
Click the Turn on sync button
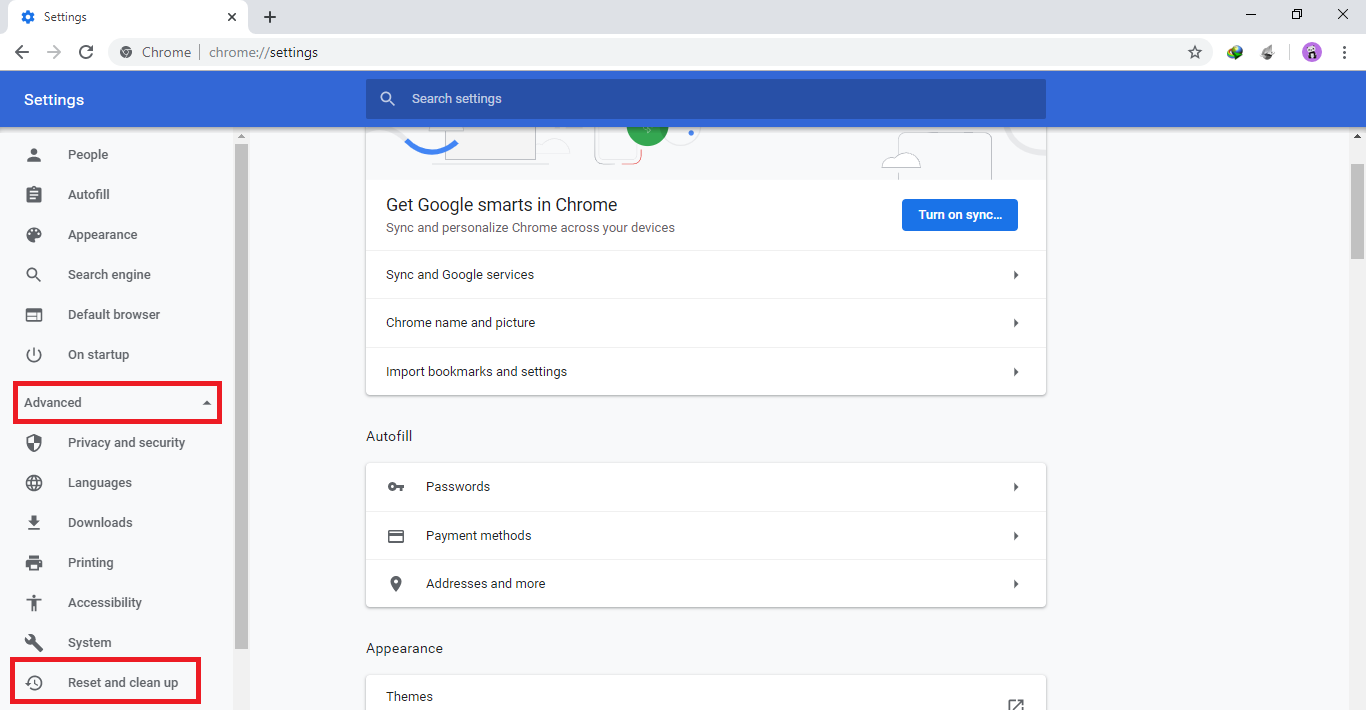pyautogui.click(x=960, y=215)
